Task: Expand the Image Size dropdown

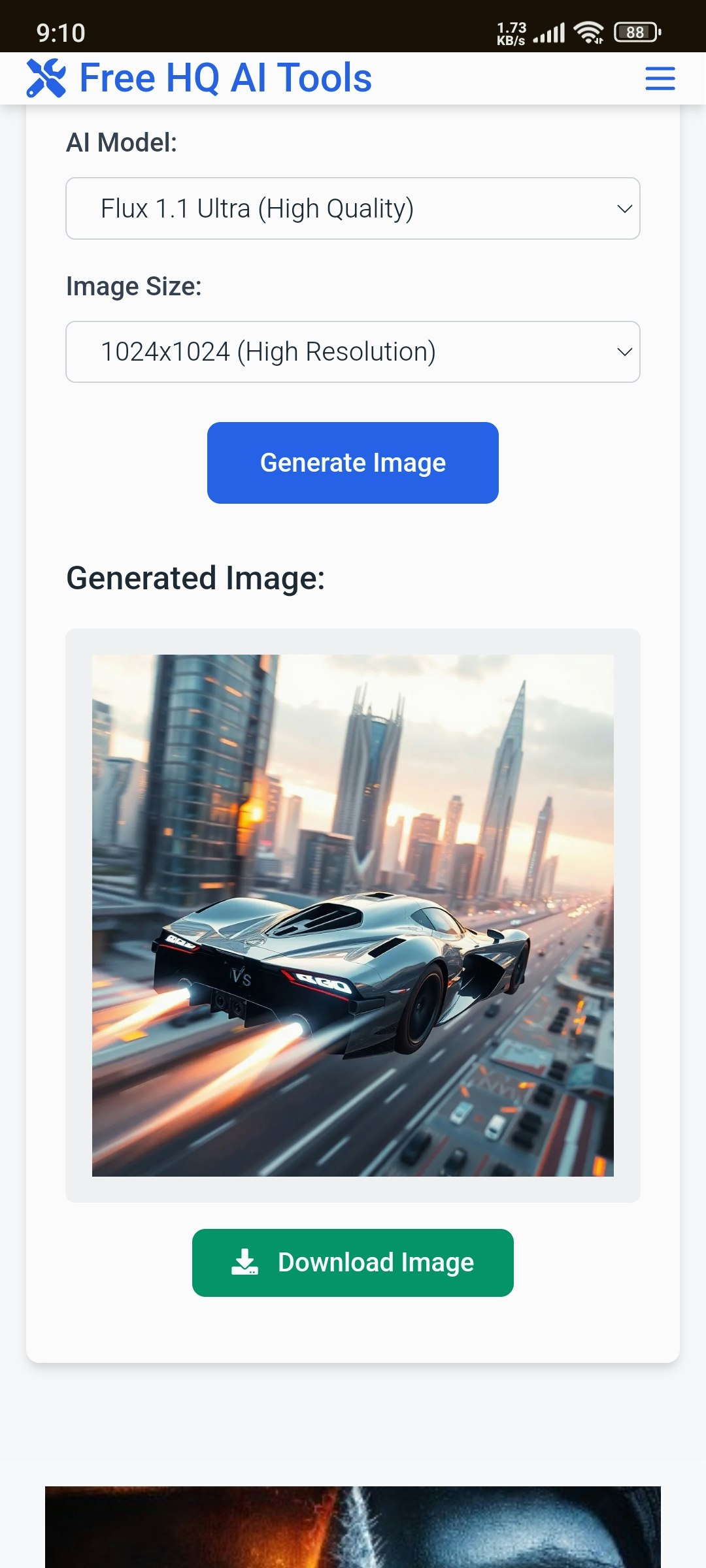Action: point(353,351)
